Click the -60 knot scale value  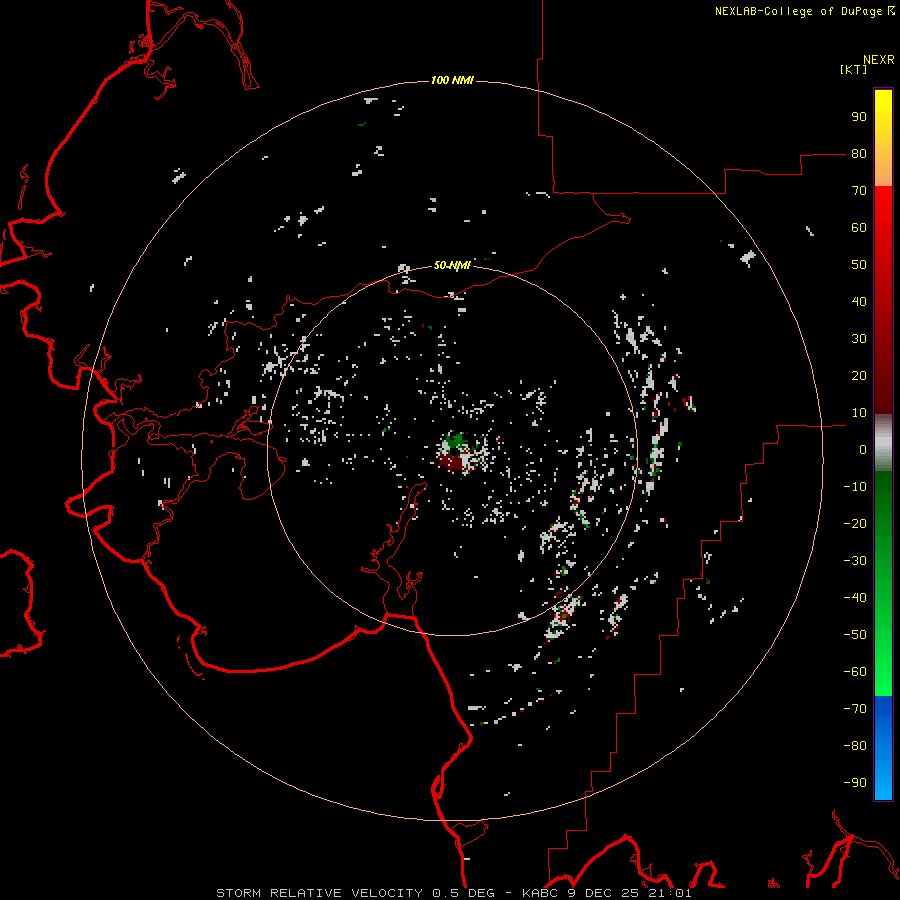coord(855,672)
